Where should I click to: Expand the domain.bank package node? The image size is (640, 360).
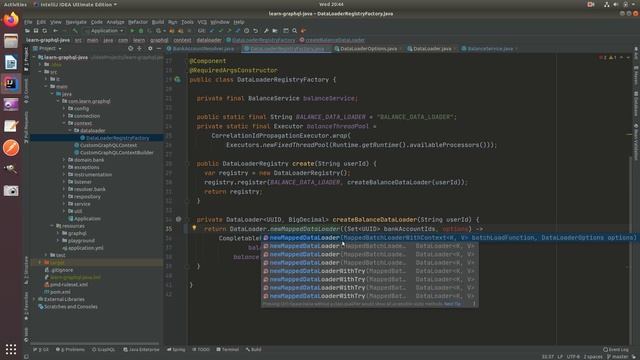tap(64, 160)
